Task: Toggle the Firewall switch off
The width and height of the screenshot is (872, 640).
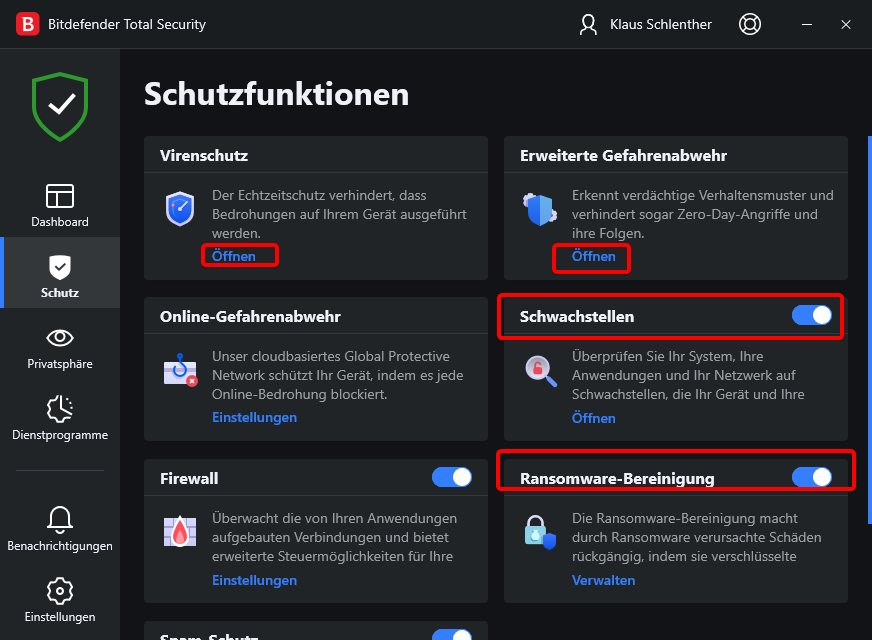Action: pyautogui.click(x=451, y=477)
